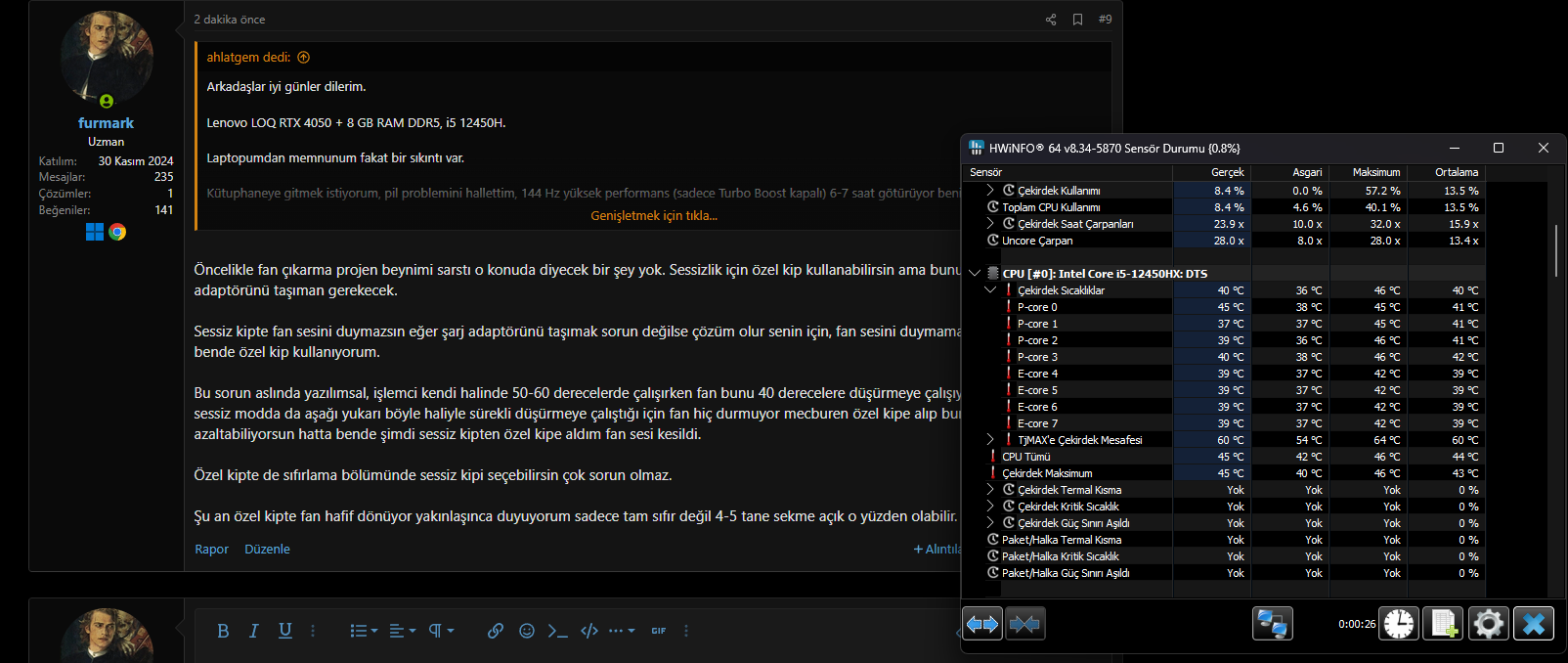The width and height of the screenshot is (1568, 663).
Task: Click the Düzenle link to edit post
Action: pos(267,550)
